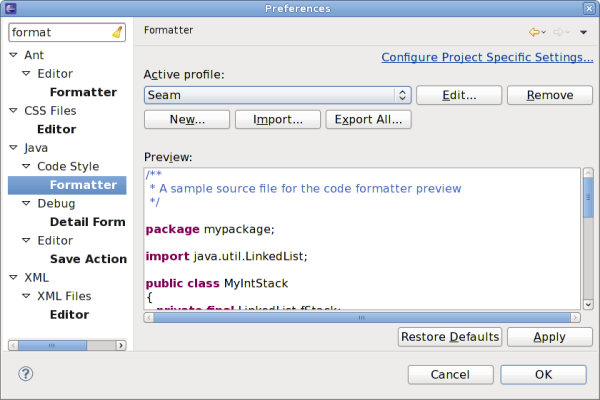The image size is (600, 400).
Task: Open Configure Project Specific Settings link
Action: pos(487,58)
